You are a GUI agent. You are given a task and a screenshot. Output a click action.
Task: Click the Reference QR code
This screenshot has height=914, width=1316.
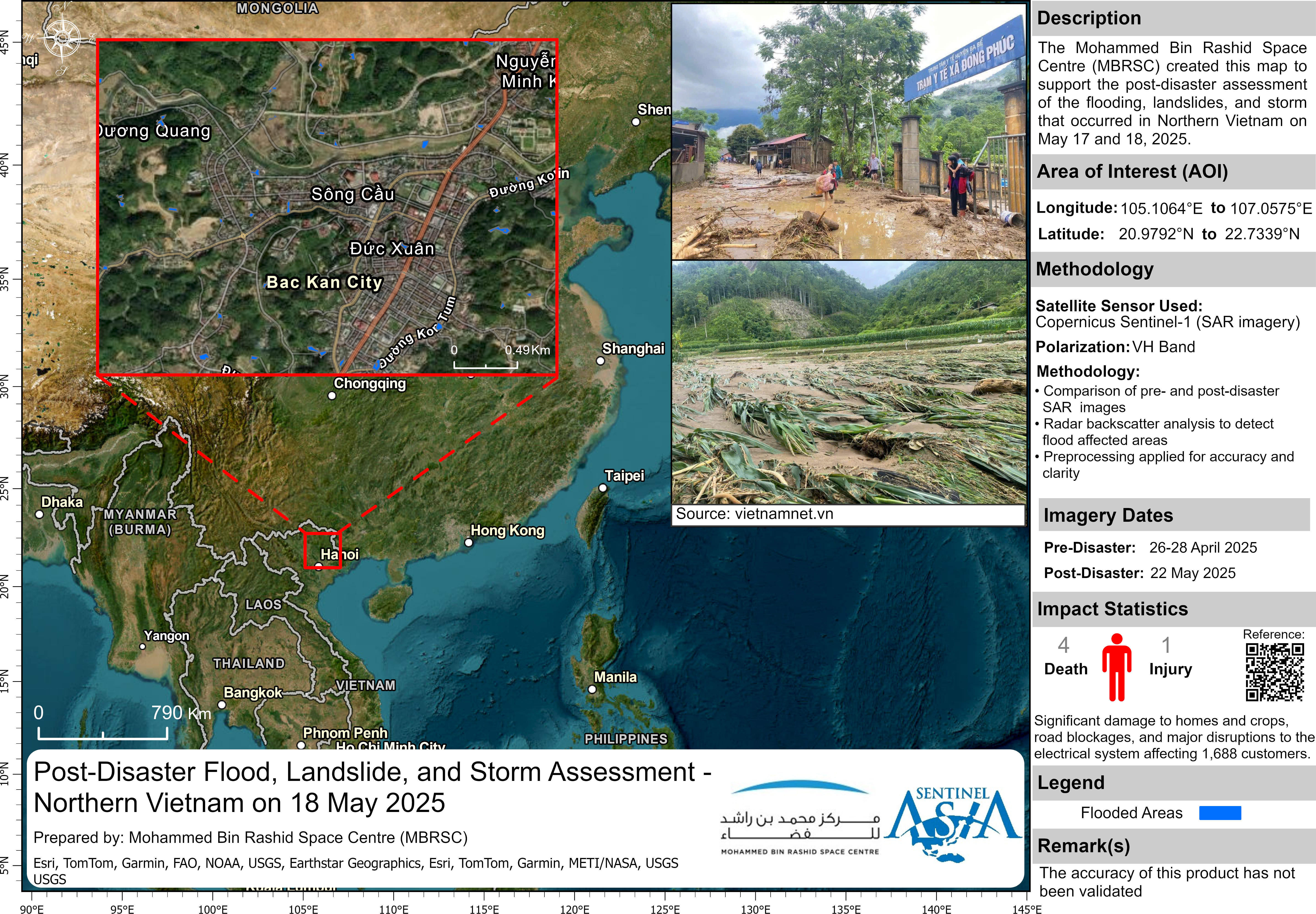tap(1275, 672)
